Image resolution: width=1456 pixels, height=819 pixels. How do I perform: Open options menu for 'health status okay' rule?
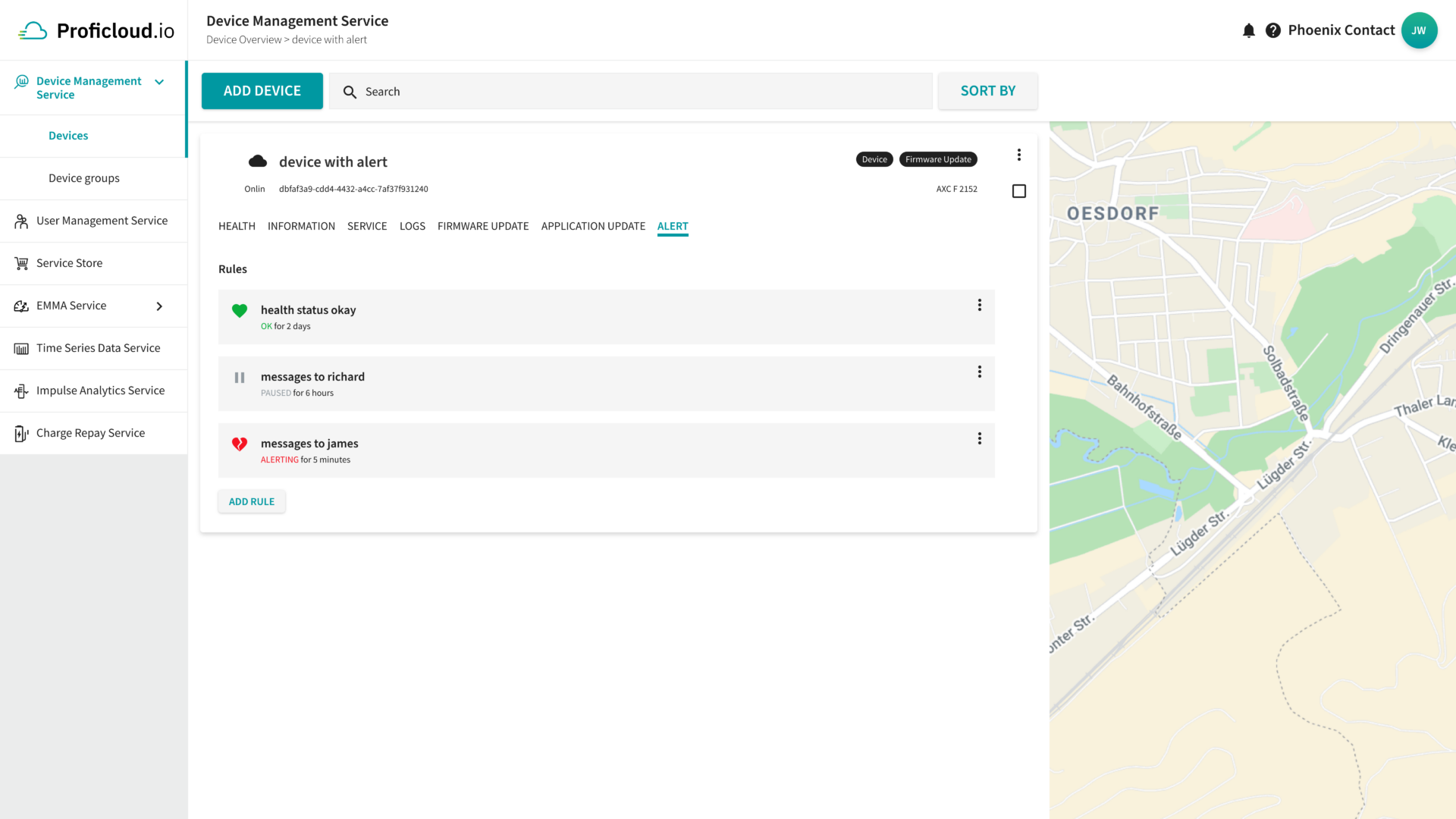[x=979, y=305]
